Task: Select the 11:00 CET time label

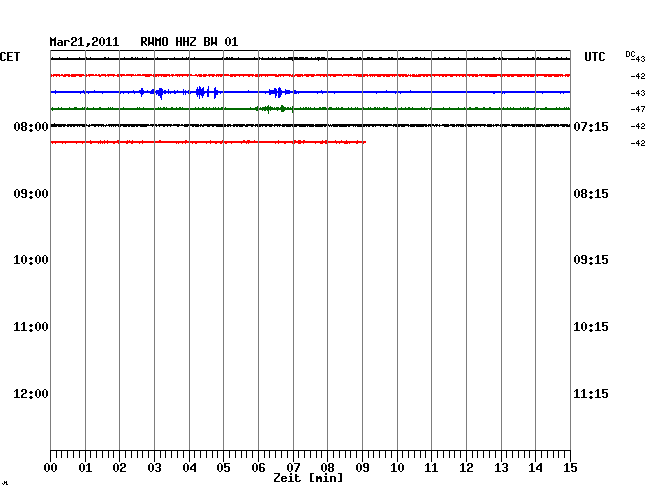Action: coord(31,327)
